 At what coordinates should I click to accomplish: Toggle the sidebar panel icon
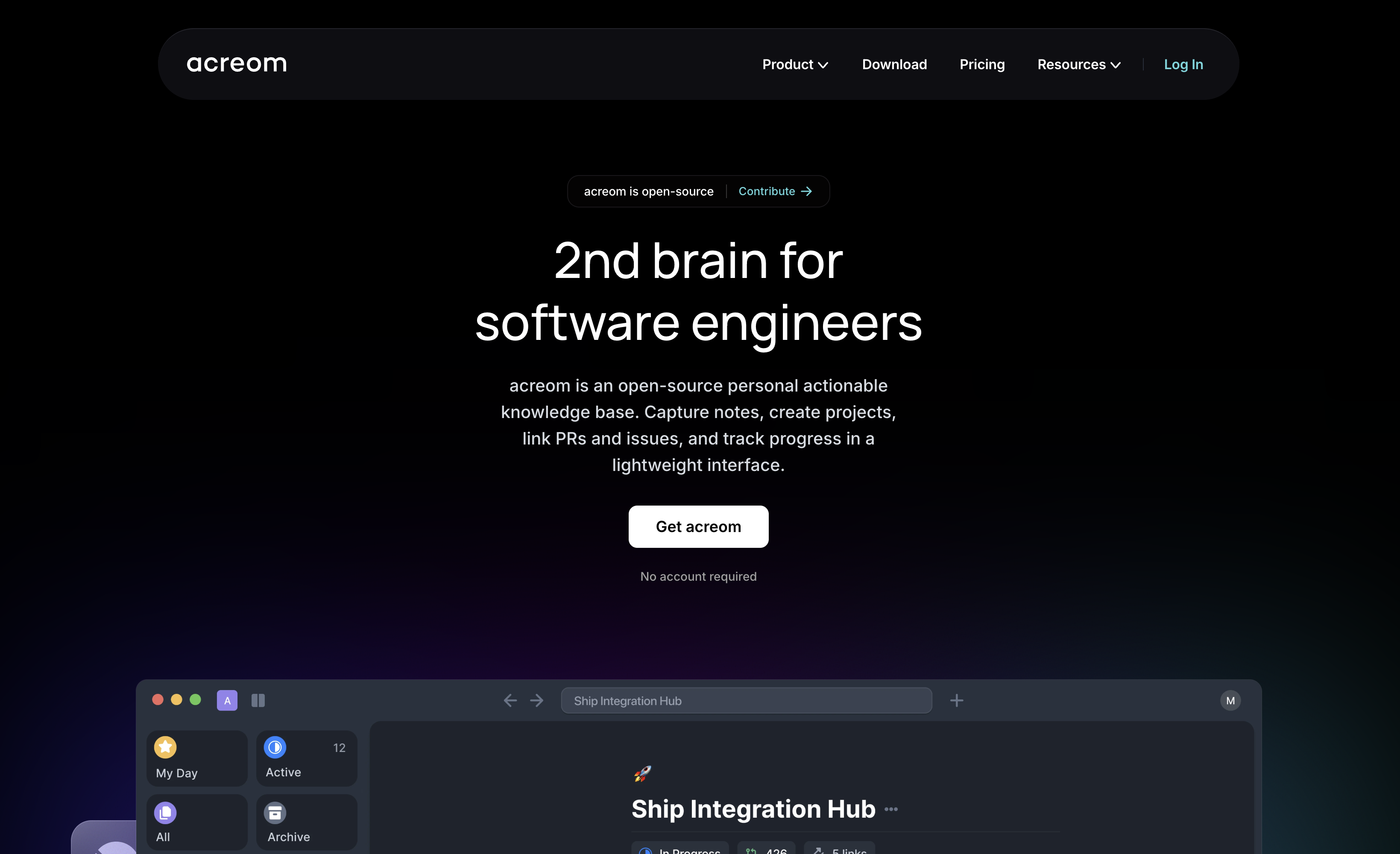[258, 701]
